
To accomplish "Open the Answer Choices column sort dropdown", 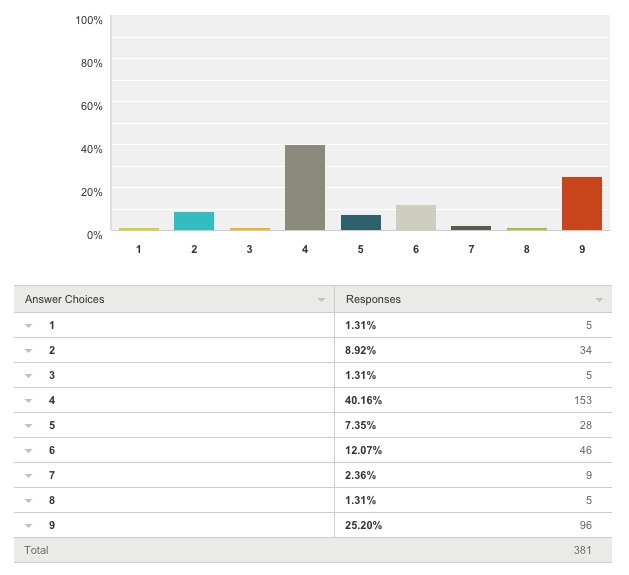I will 321,300.
